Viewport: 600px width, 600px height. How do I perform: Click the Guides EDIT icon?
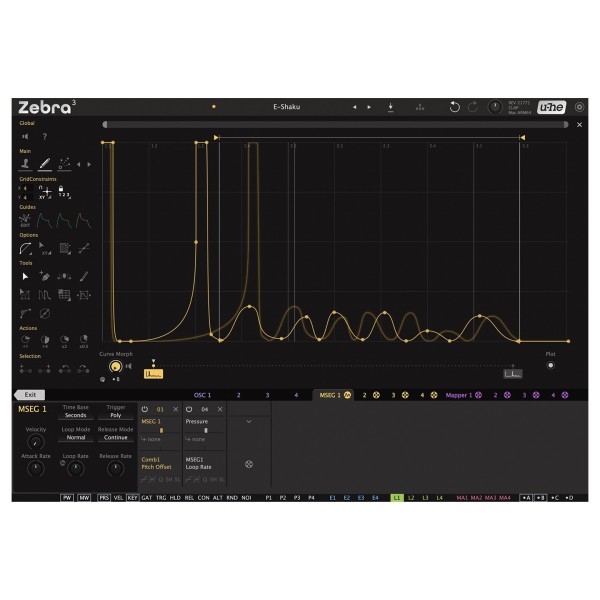[25, 220]
